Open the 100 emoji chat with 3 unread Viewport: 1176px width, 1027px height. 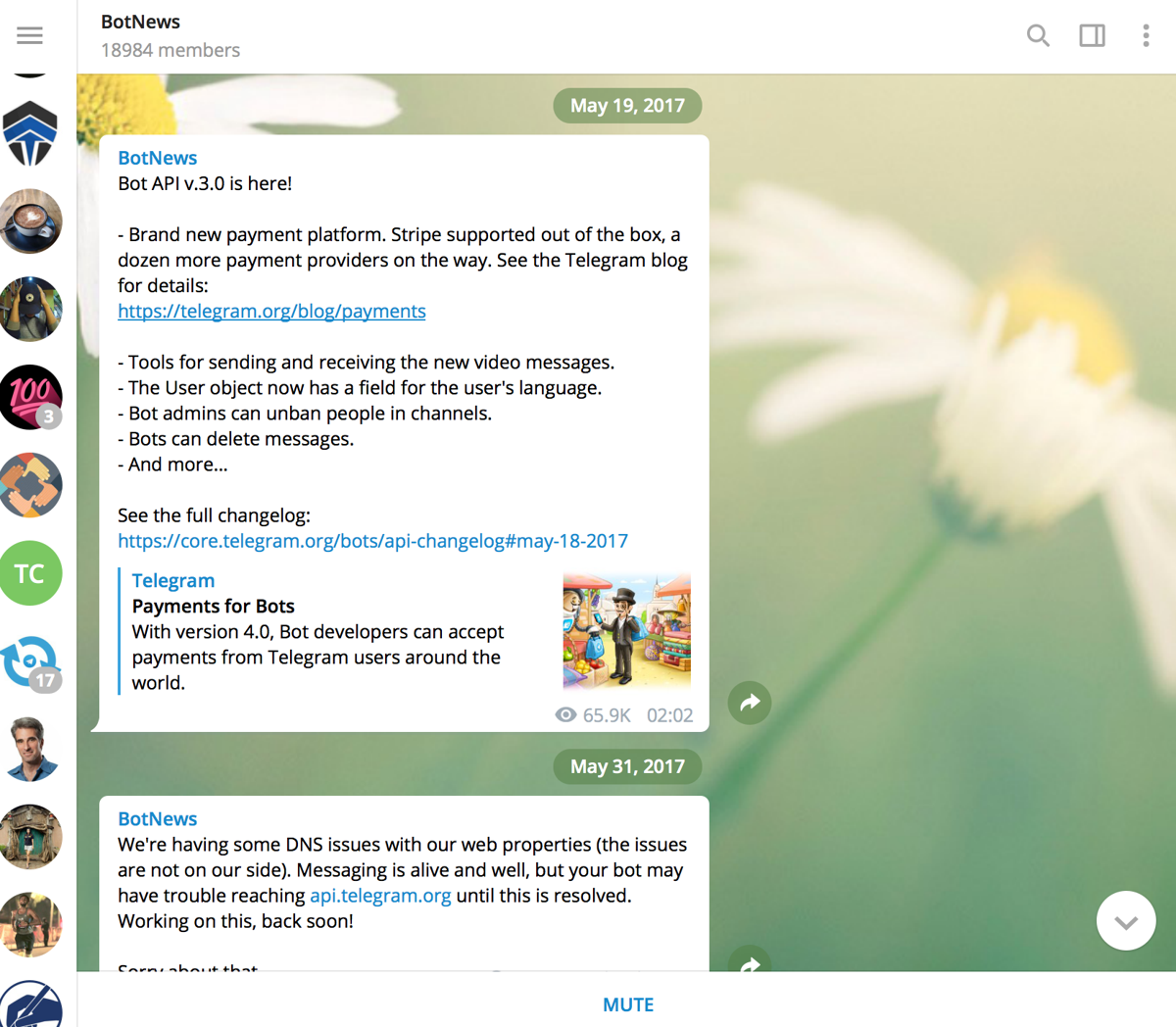tap(30, 397)
